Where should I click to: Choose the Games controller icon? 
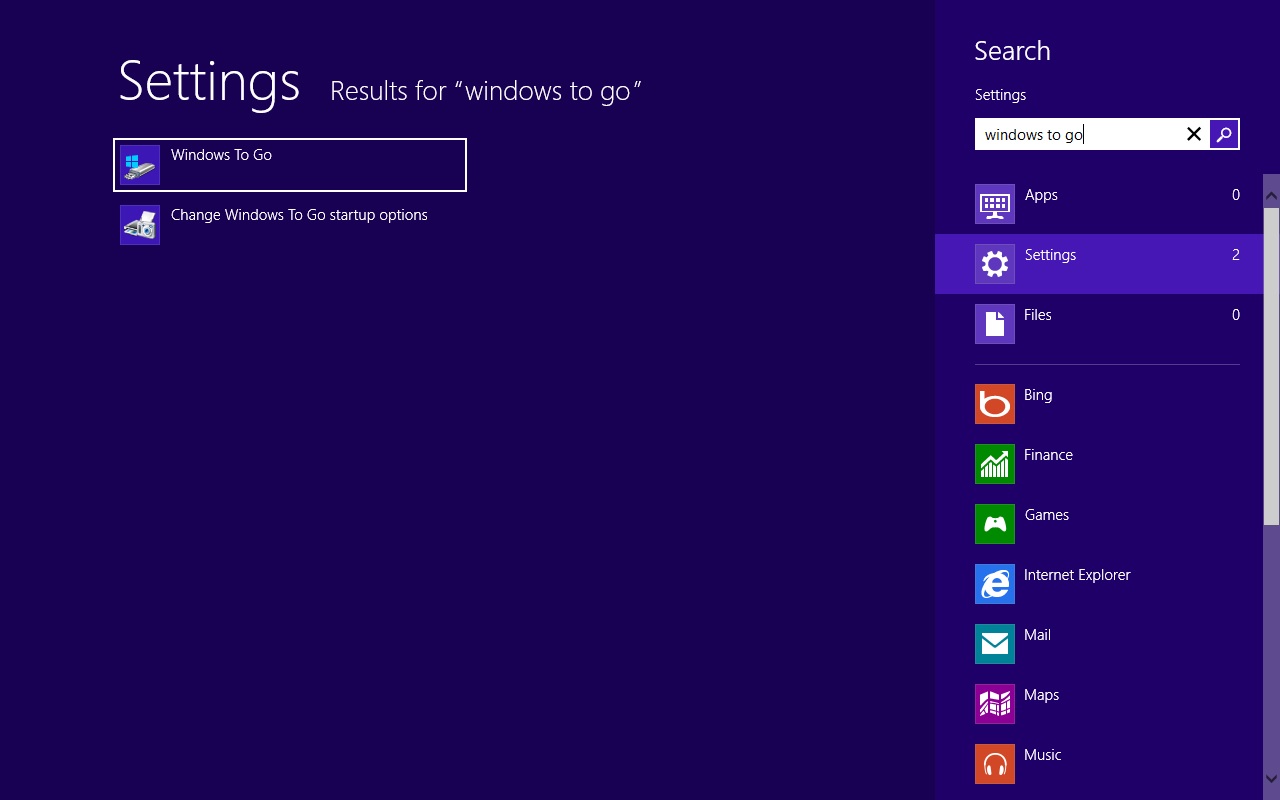click(x=994, y=524)
